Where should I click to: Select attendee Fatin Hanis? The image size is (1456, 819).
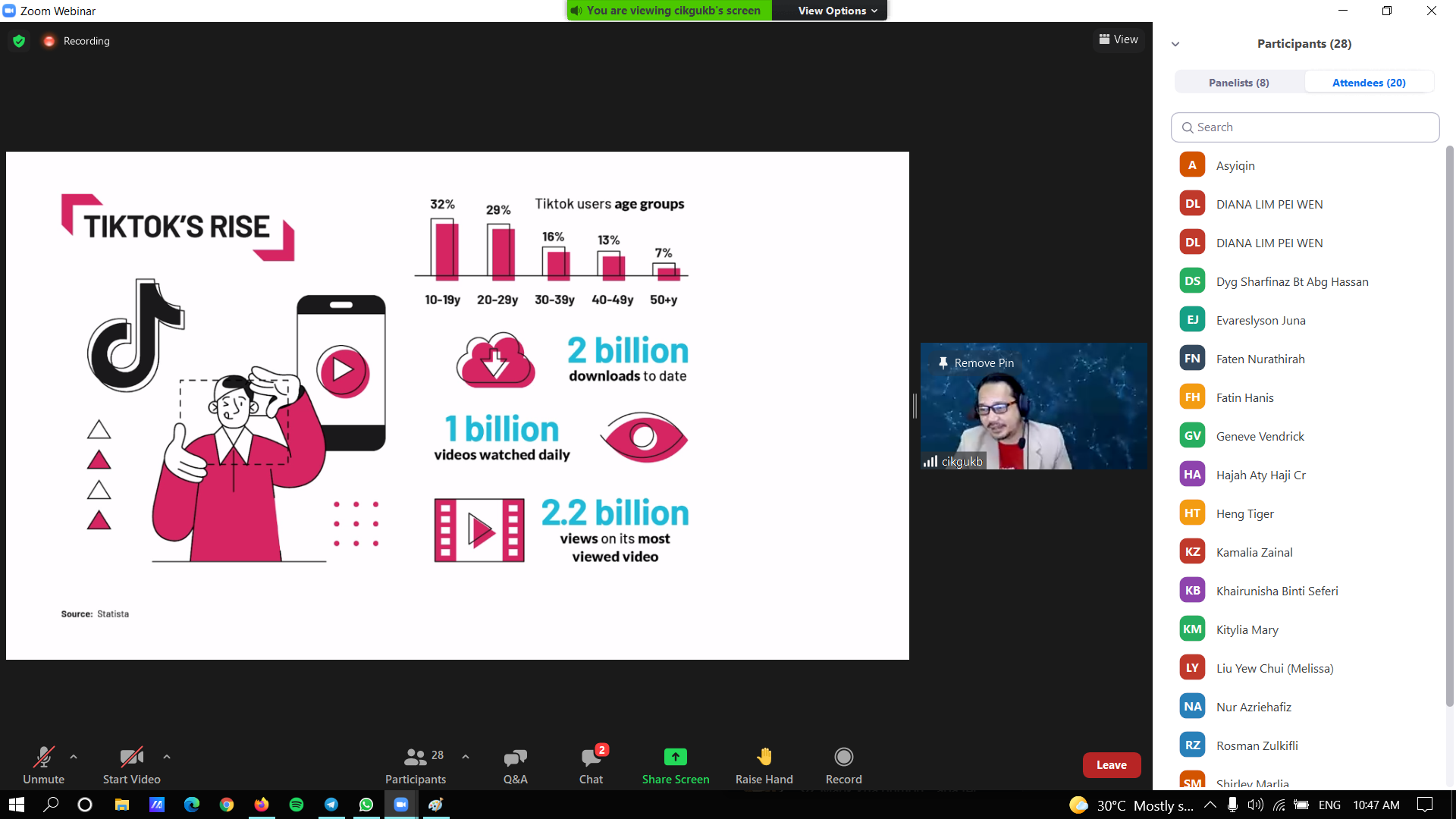[1304, 397]
